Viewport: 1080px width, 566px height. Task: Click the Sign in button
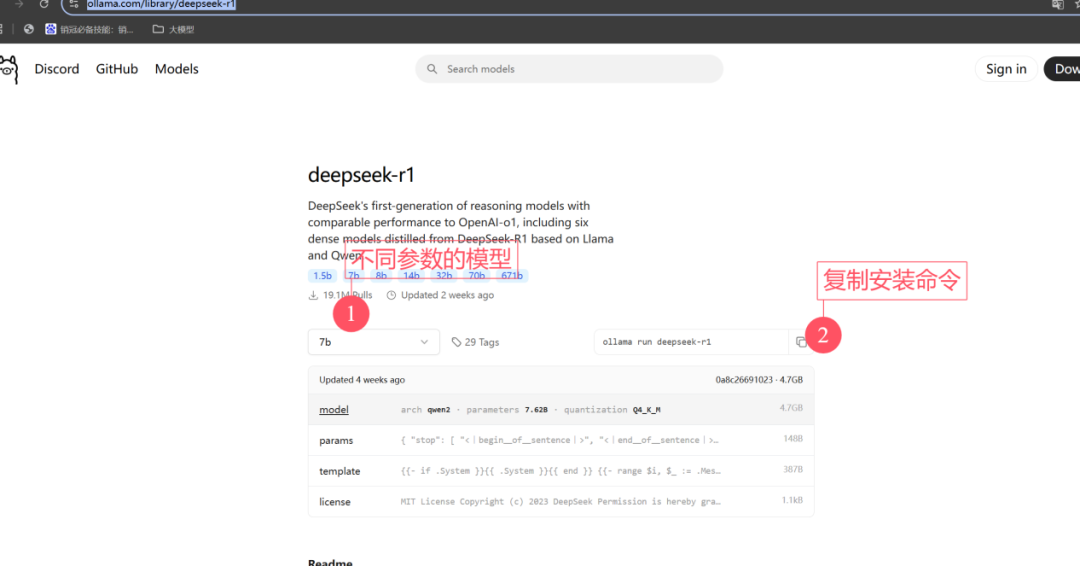1006,69
